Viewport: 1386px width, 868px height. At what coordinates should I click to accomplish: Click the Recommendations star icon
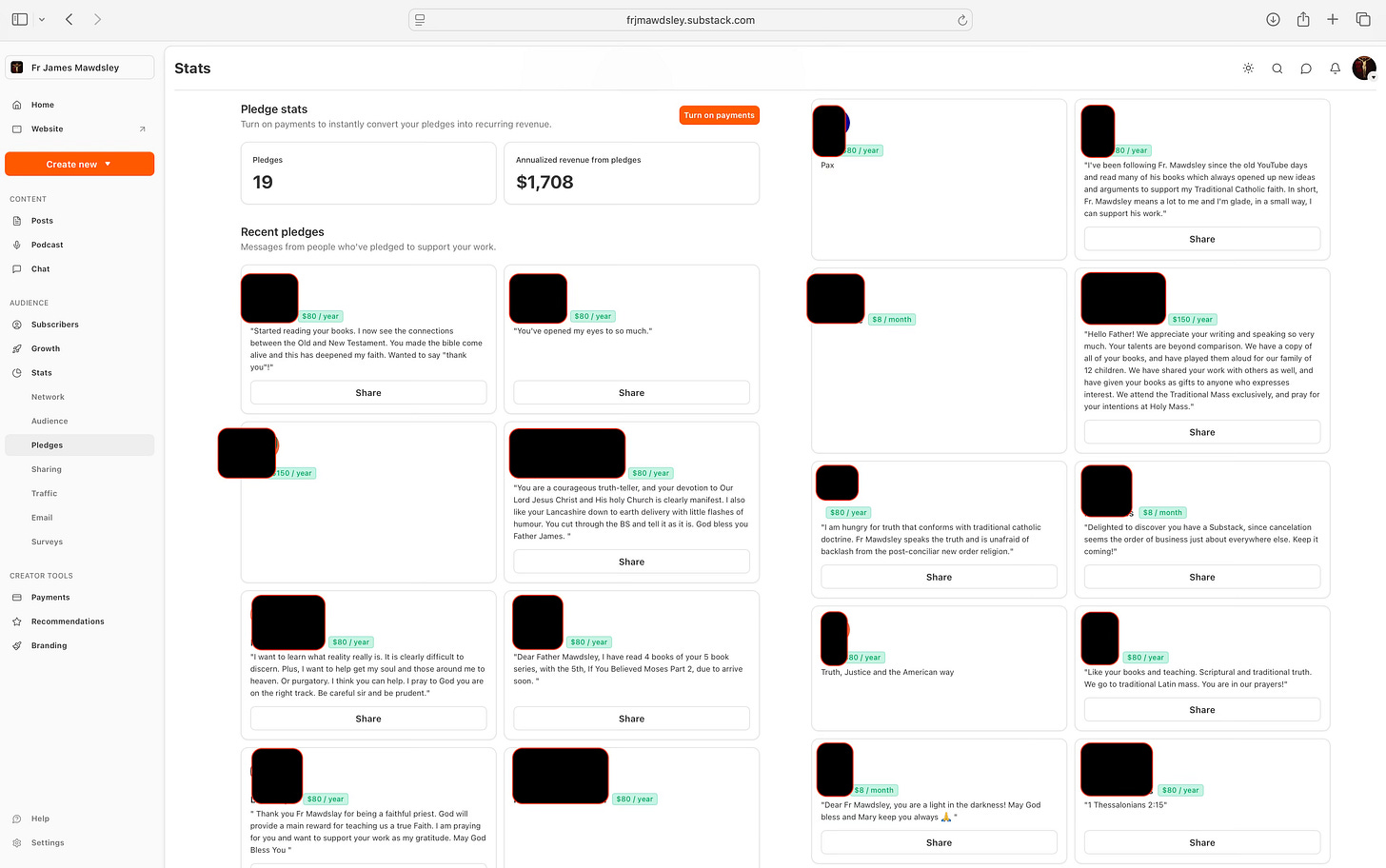point(17,621)
